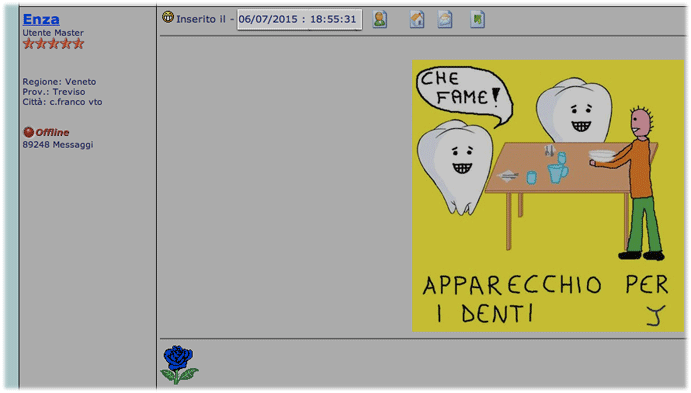Click the Prov.: Treviso line

pos(54,92)
